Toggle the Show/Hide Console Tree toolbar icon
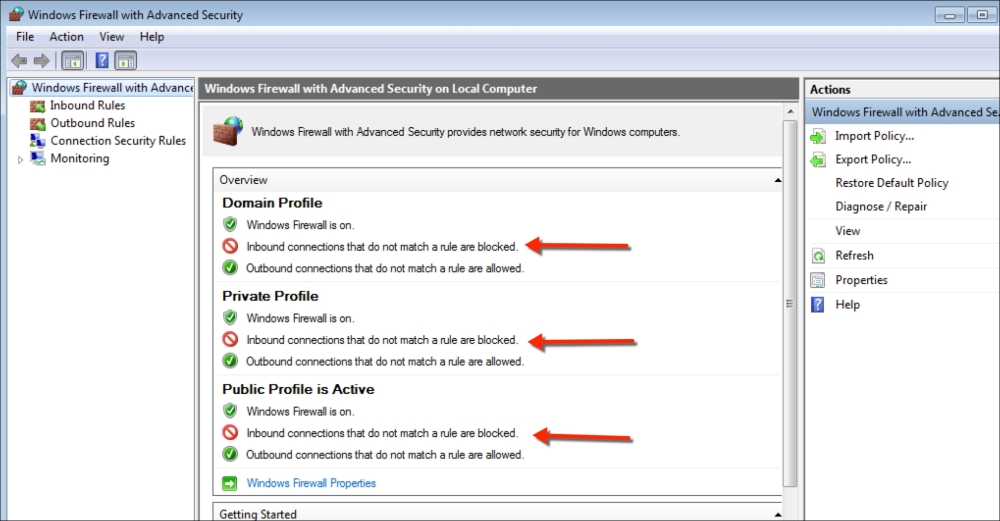1000x521 pixels. [x=73, y=61]
